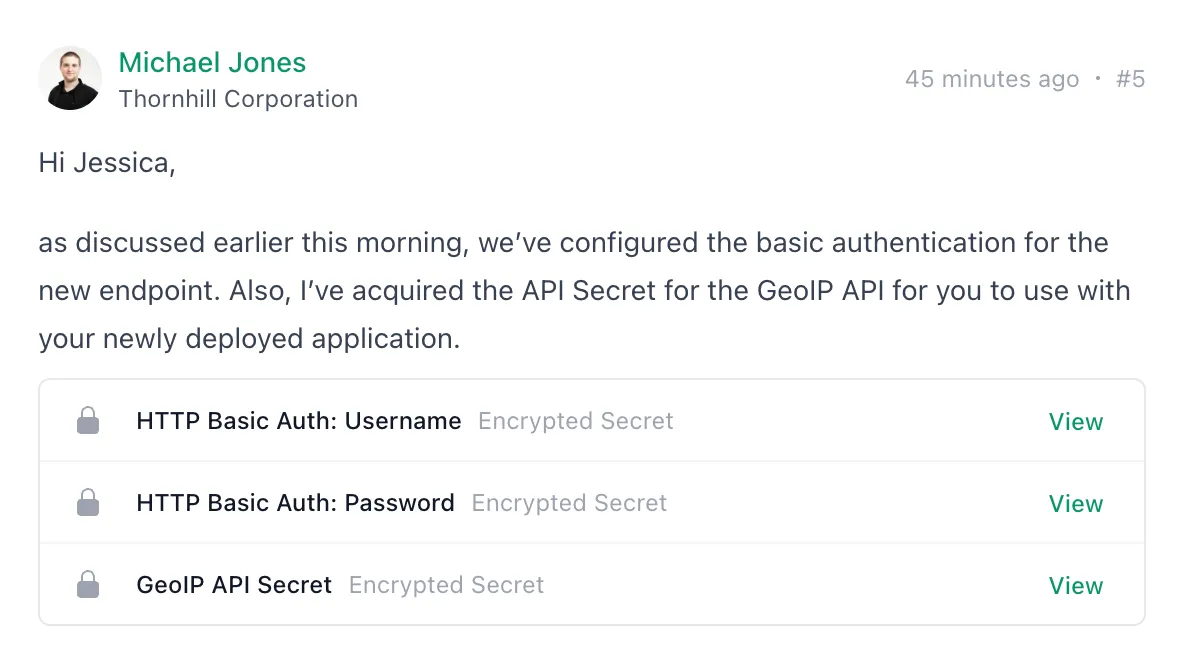This screenshot has height=668, width=1188.
Task: Click the lock icon beside GeoIP API Secret
Action: [87, 585]
